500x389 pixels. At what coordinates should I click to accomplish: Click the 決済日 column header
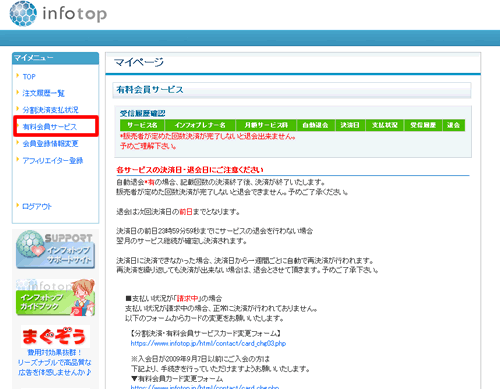click(350, 125)
